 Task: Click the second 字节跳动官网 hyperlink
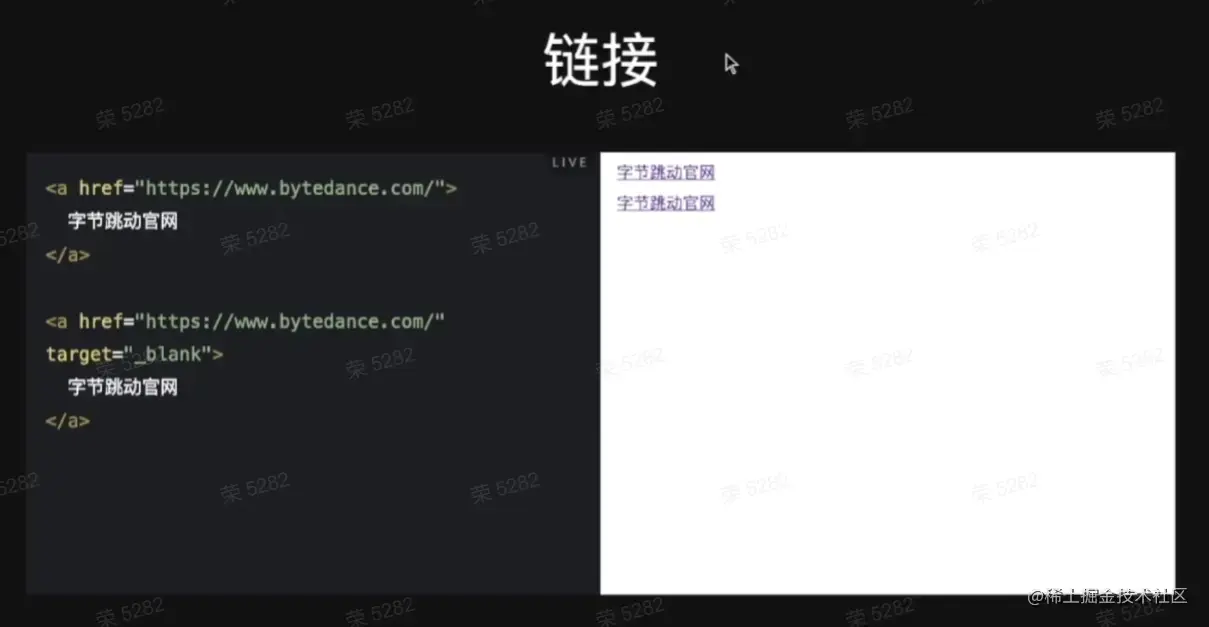click(x=663, y=203)
